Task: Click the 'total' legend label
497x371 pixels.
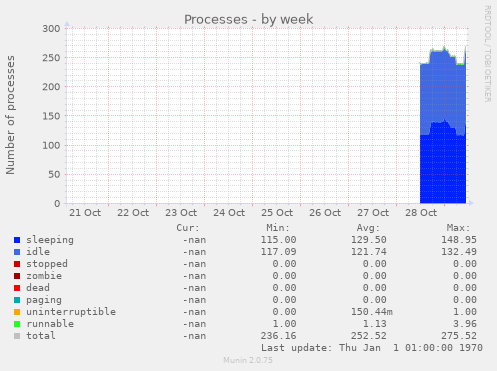Action: click(x=41, y=336)
